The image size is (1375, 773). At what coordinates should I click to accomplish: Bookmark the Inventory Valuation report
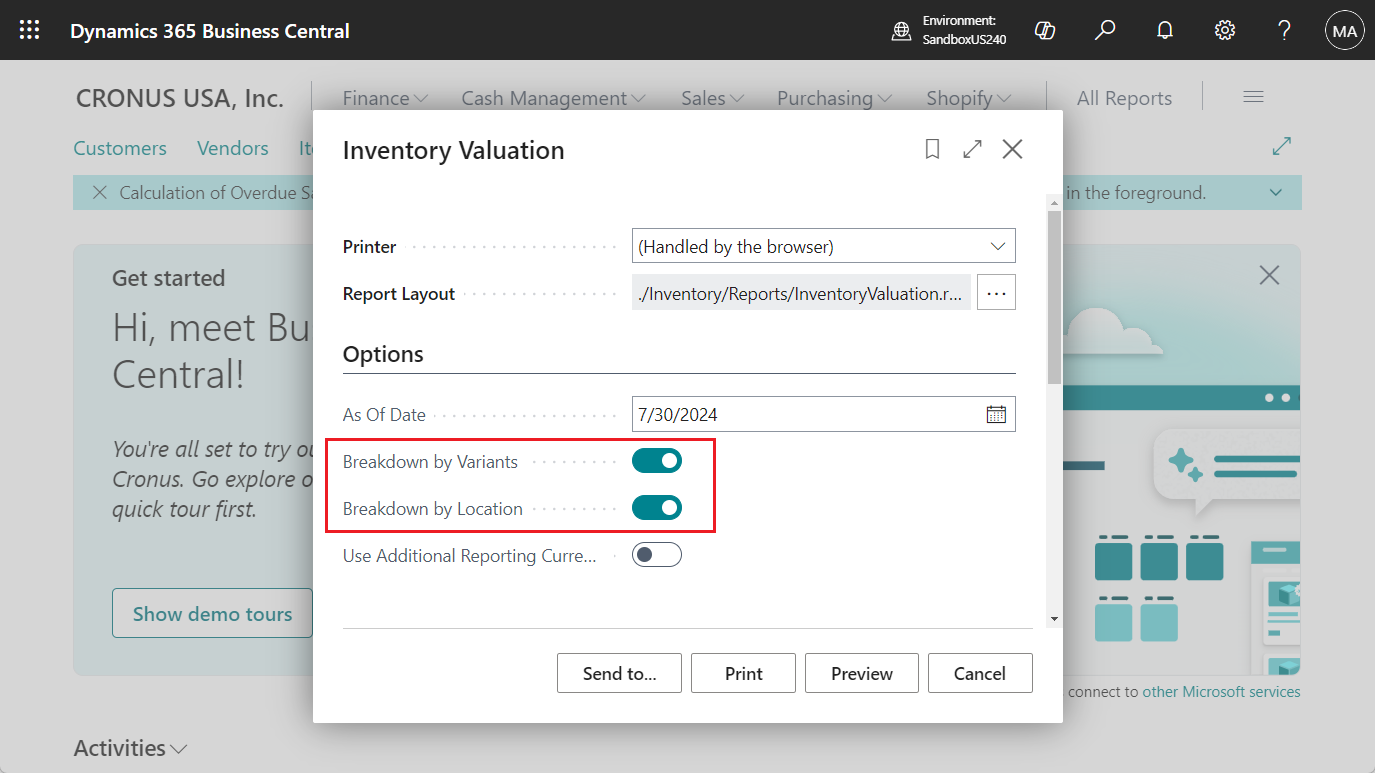(932, 148)
